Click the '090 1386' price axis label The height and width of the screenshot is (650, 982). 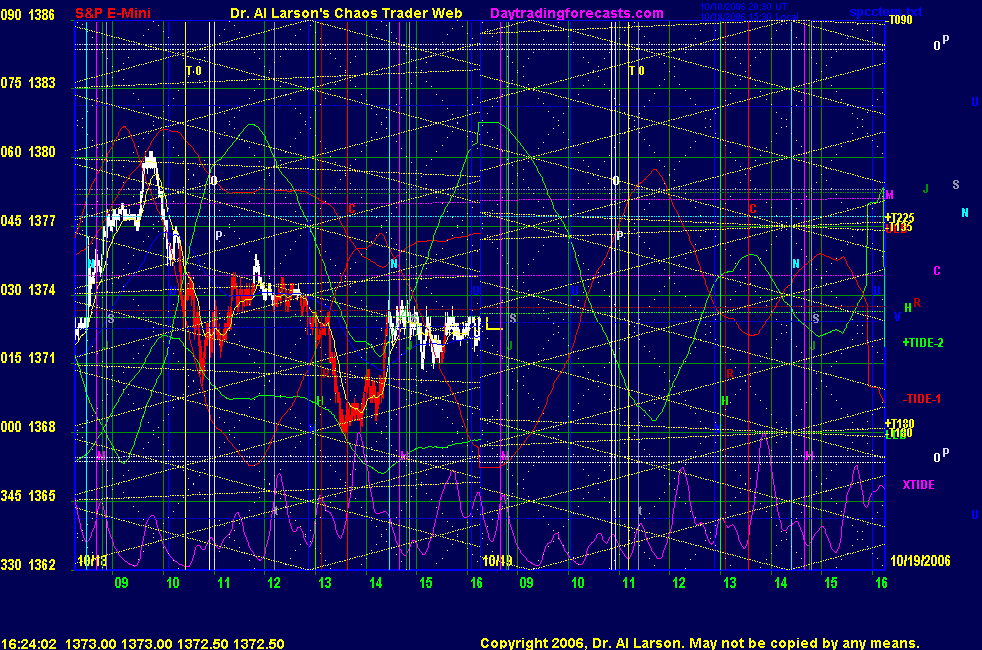[28, 14]
